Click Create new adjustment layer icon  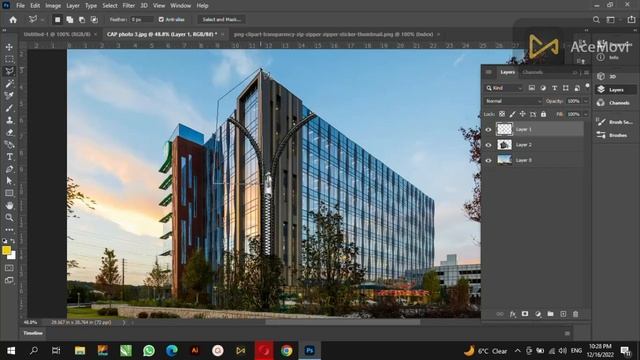pyautogui.click(x=538, y=314)
